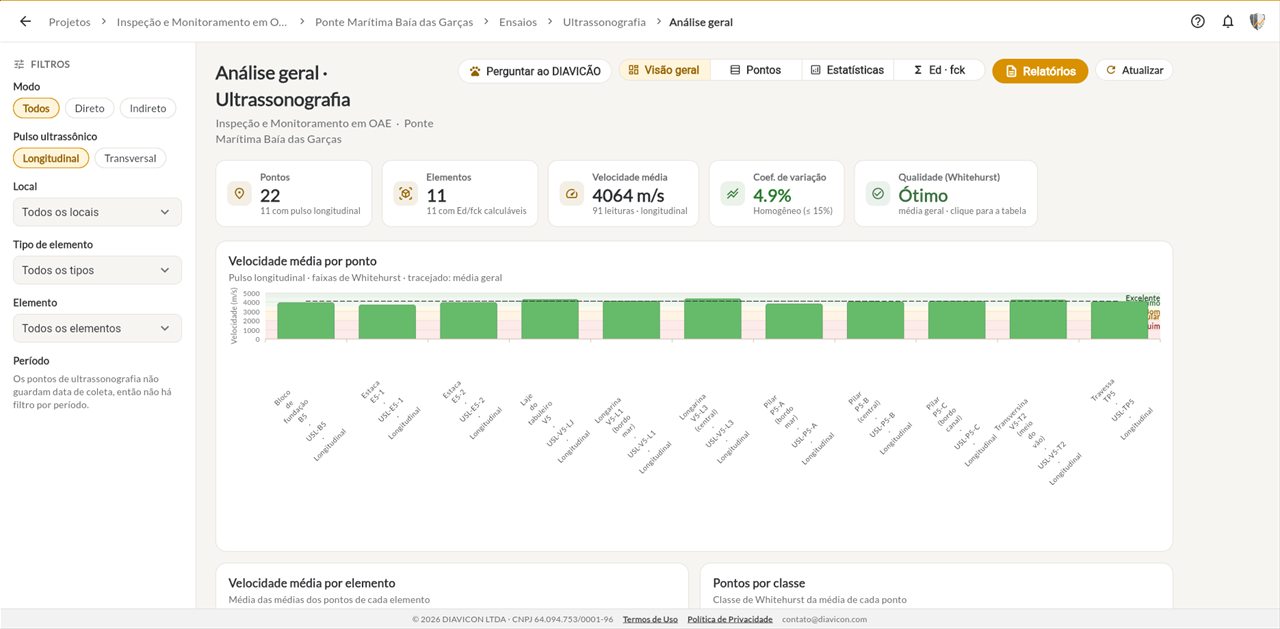Select Transversal pulse filter
Screen dimensions: 1280x629
(130, 158)
